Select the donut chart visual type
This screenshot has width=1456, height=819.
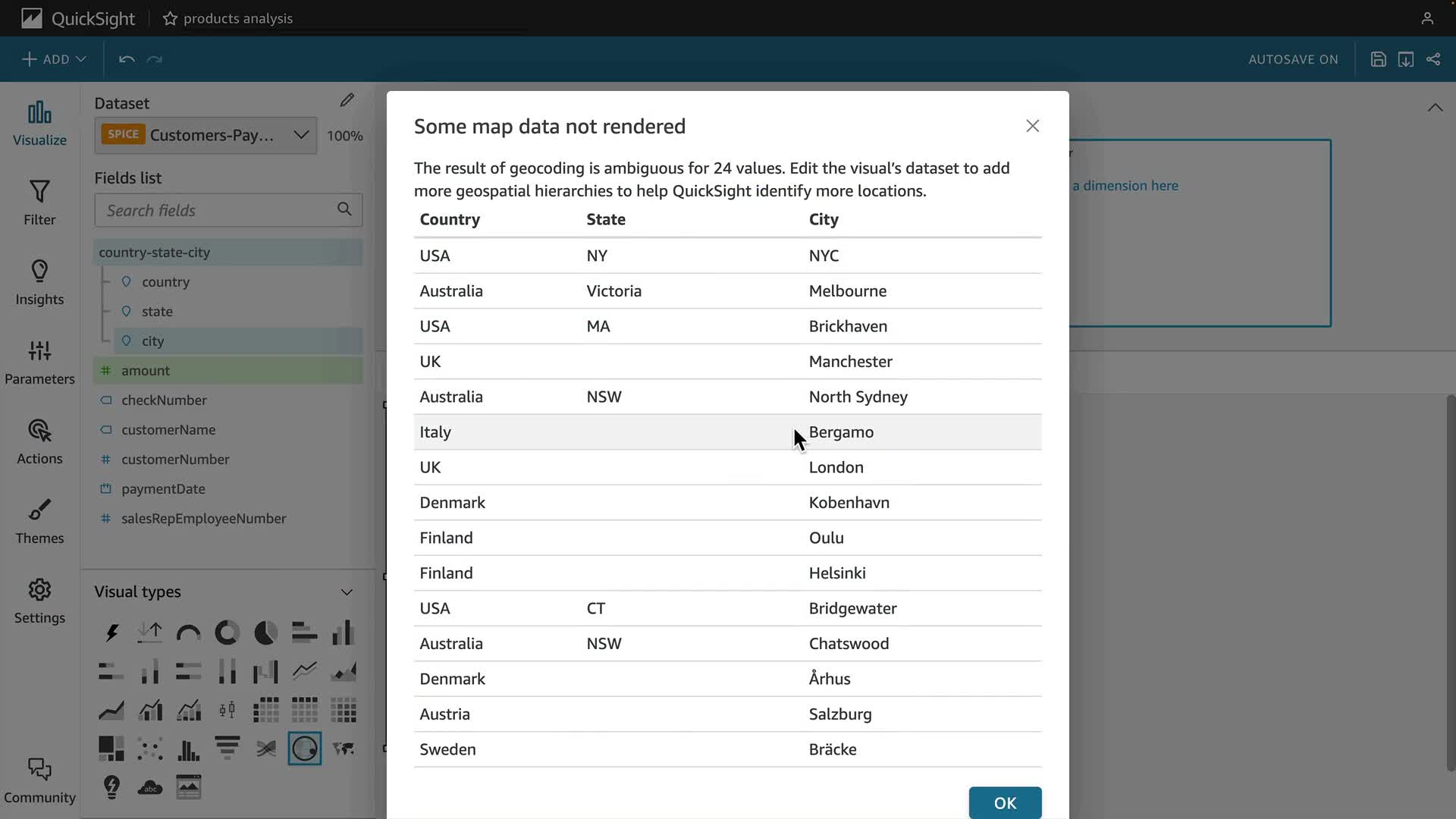(x=227, y=632)
